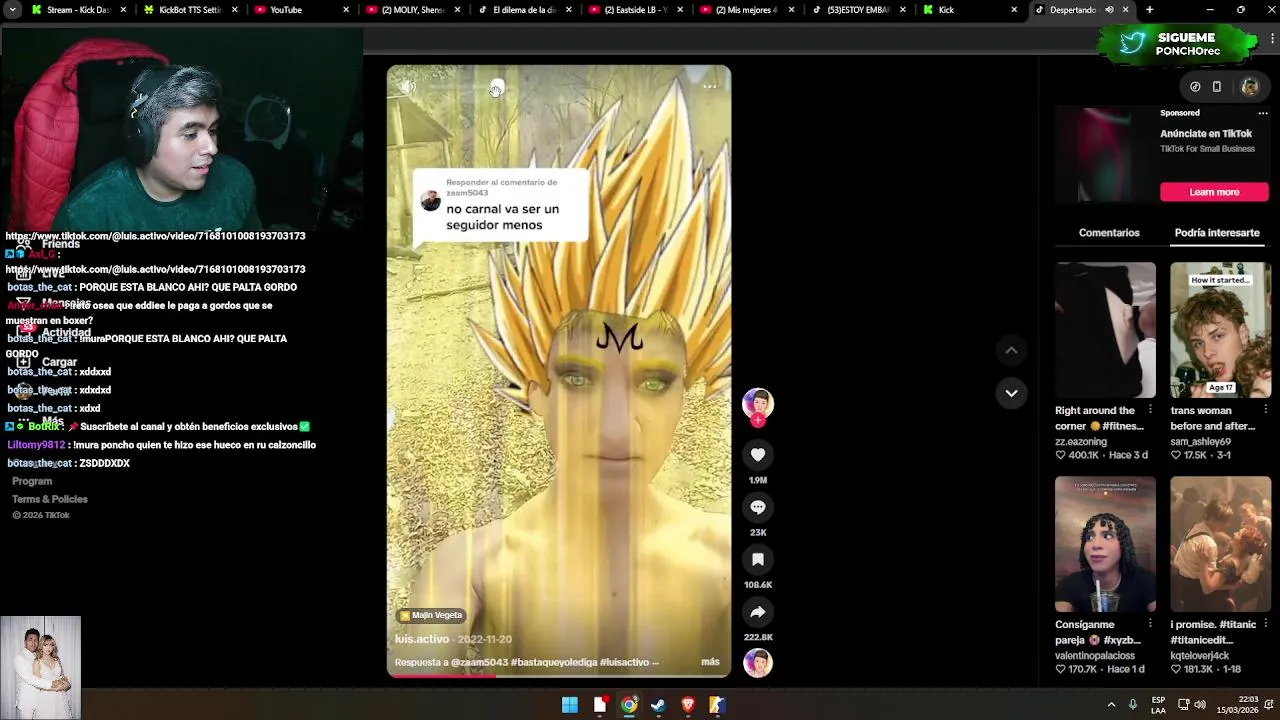Open Steam from the taskbar
Viewport: 1280px width, 720px height.
pos(658,705)
